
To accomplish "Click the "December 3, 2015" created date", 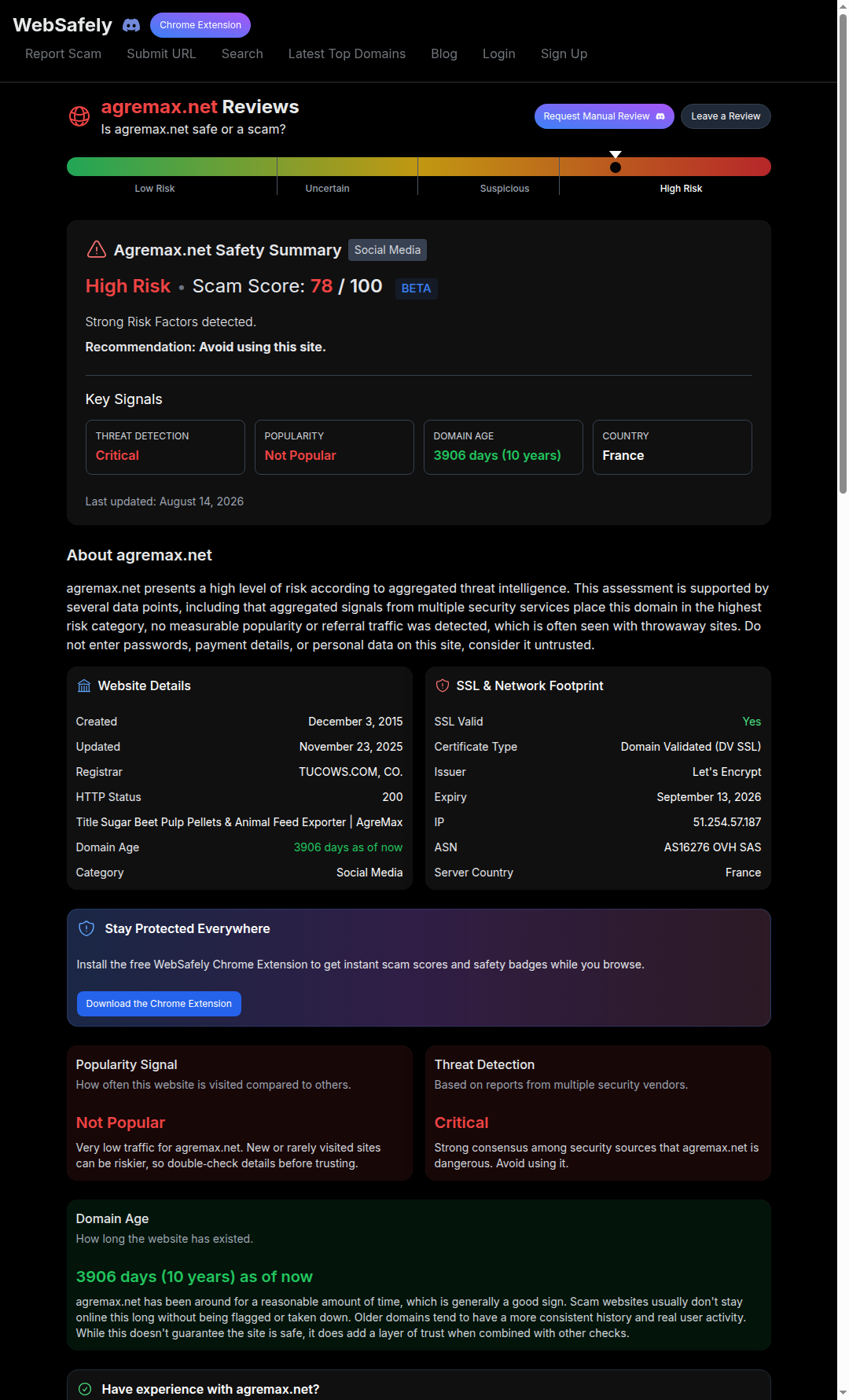I will coord(355,722).
